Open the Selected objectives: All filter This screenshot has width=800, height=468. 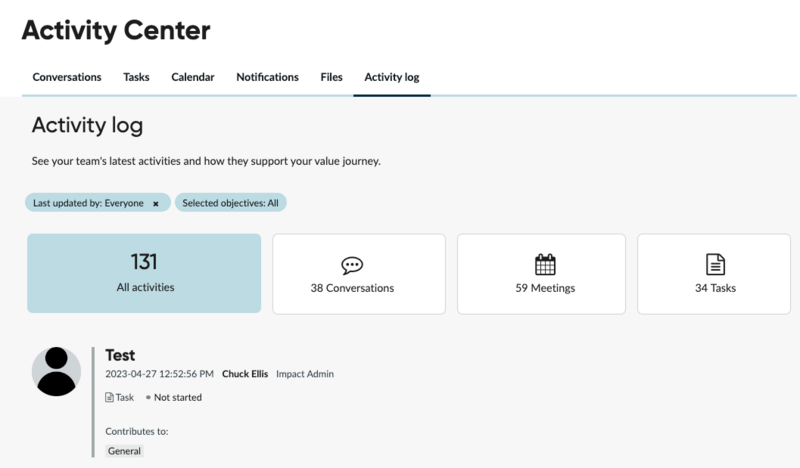pos(231,203)
